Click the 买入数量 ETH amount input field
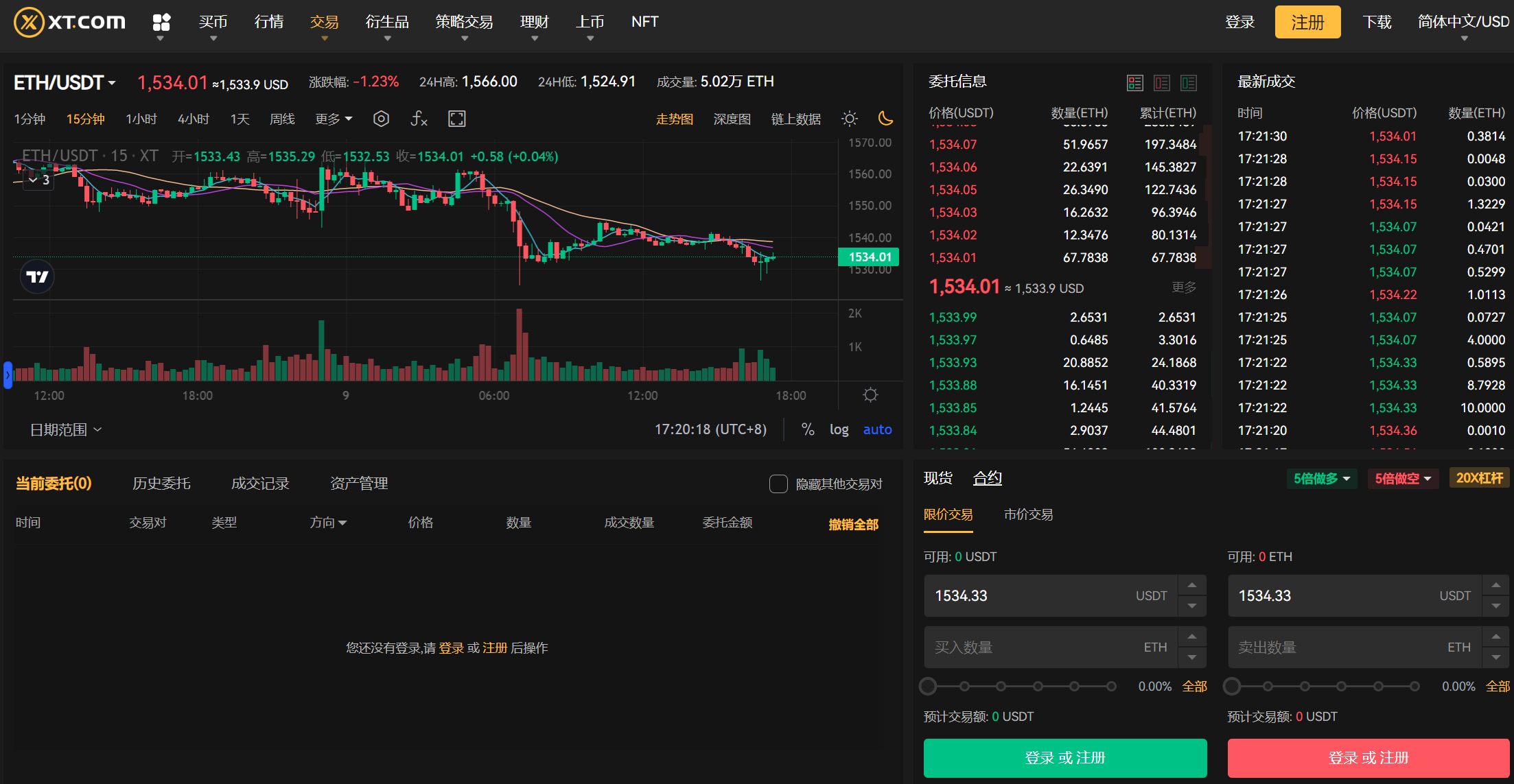Viewport: 1514px width, 784px height. pyautogui.click(x=1043, y=646)
